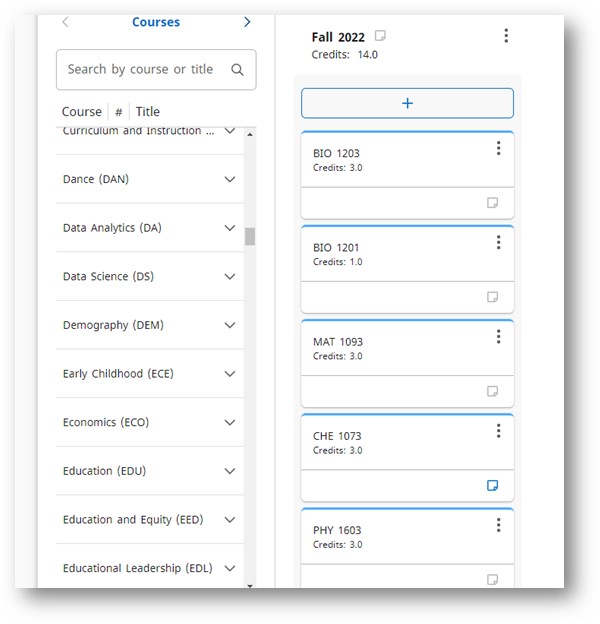Go to the next panel using right arrow

pos(247,22)
